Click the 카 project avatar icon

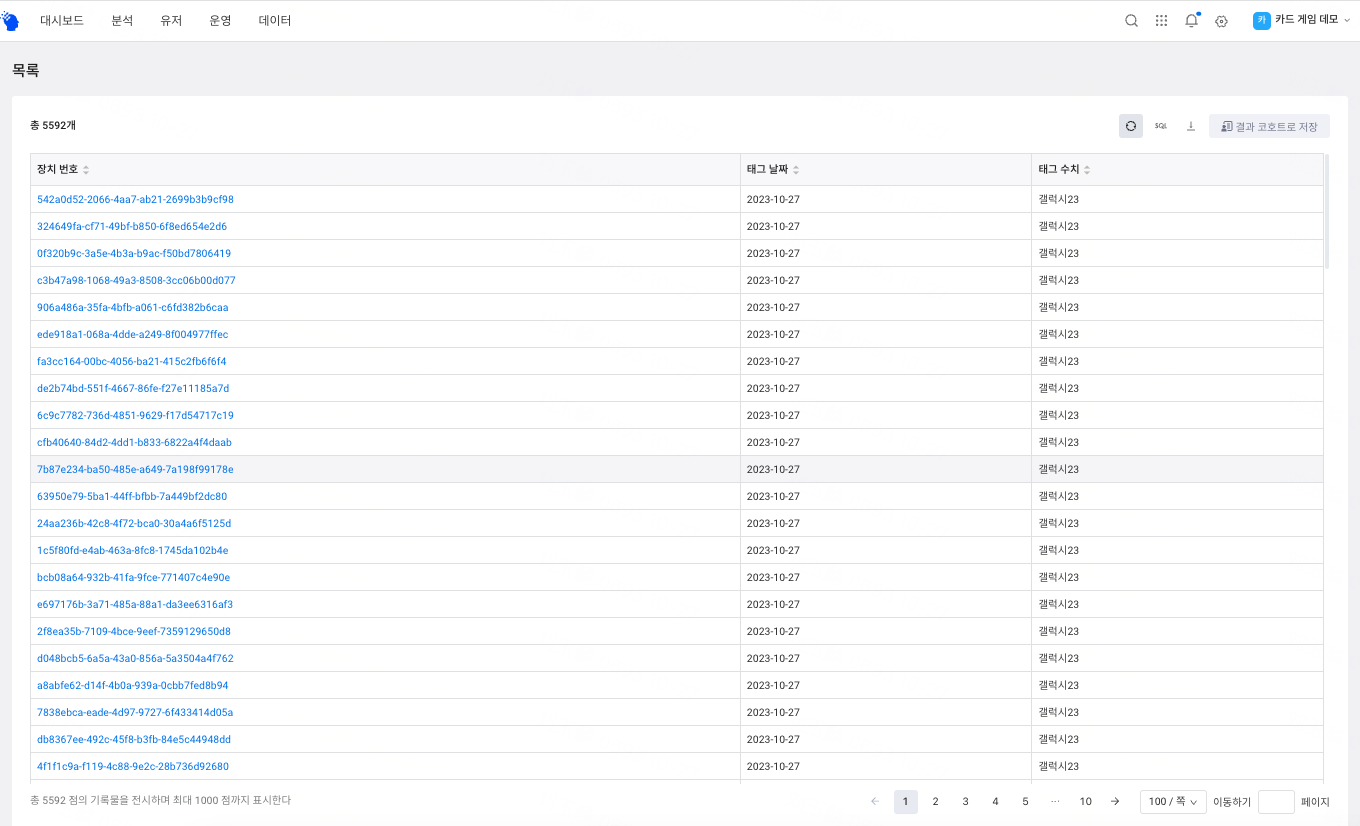tap(1261, 20)
